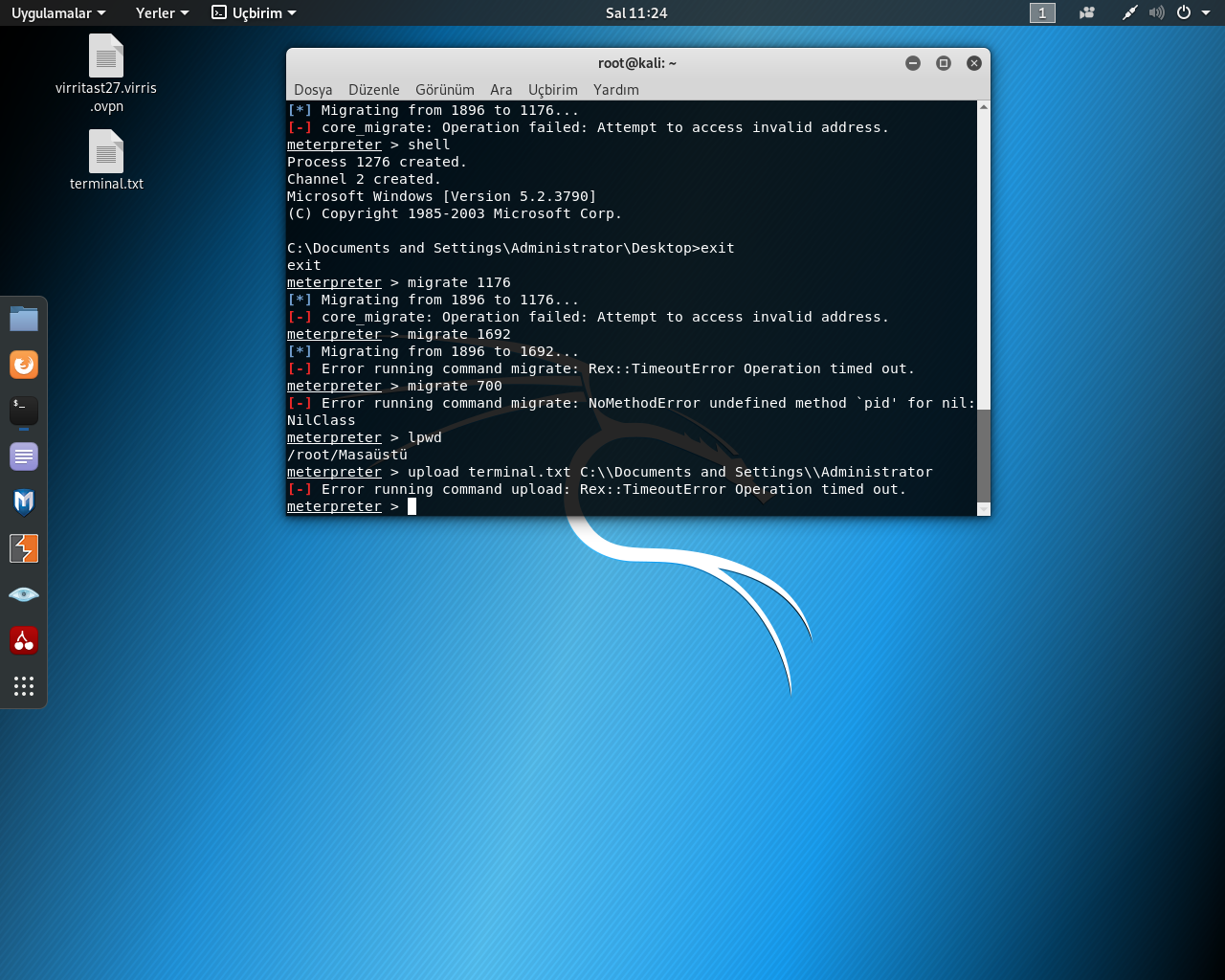The image size is (1225, 980).
Task: Open the Dosya menu in terminal
Action: click(x=313, y=89)
